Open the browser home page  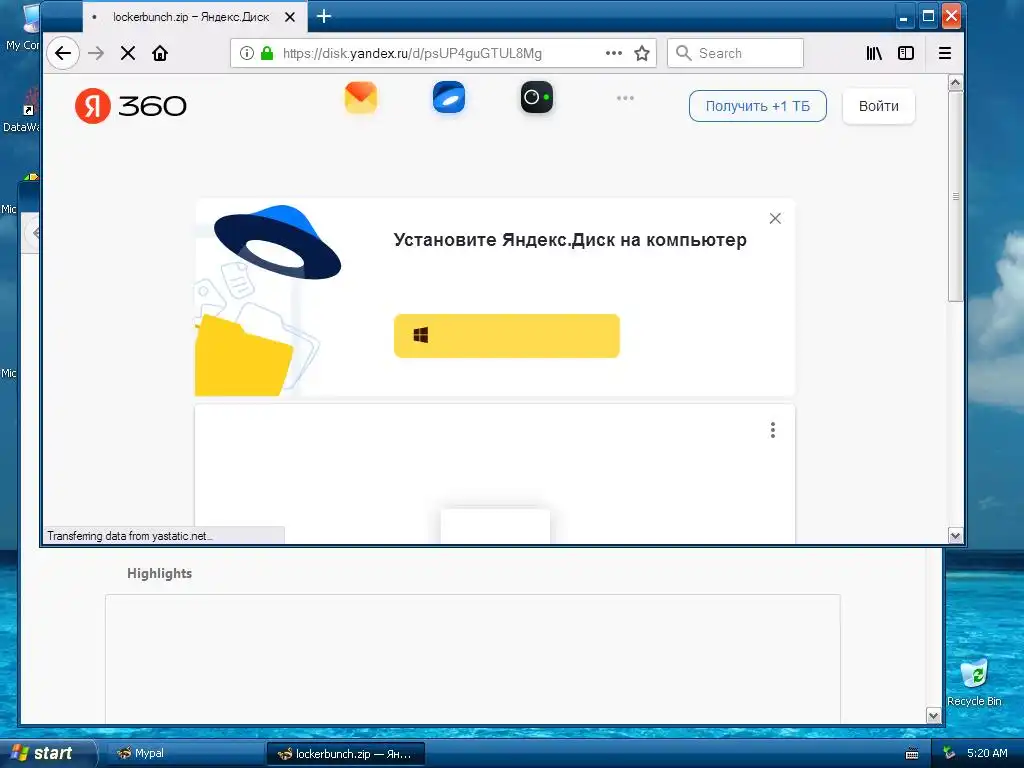tap(160, 53)
